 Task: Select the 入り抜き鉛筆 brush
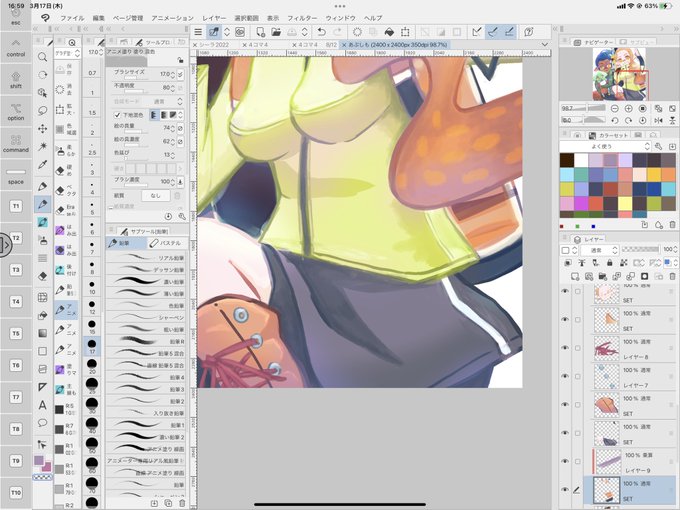[x=146, y=413]
